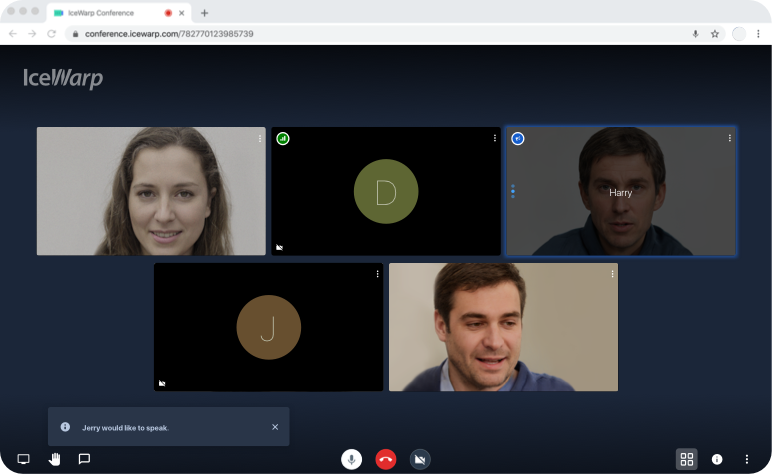The height and width of the screenshot is (474, 772).
Task: Open more options menu in bottom toolbar
Action: 747,459
